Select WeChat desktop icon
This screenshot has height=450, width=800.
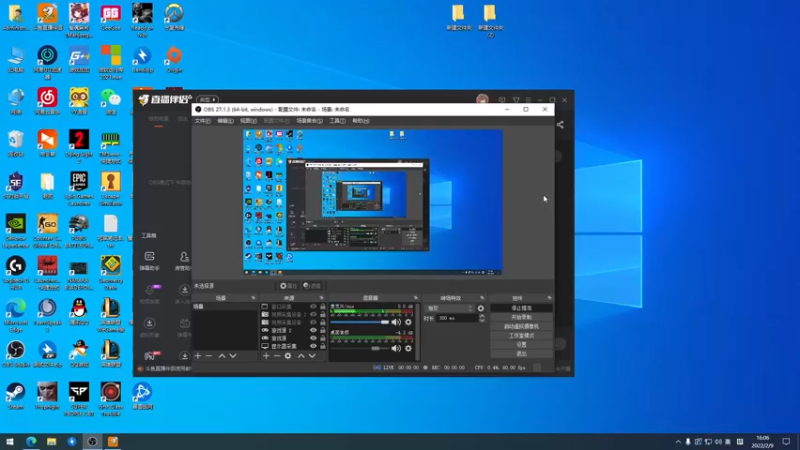point(111,101)
